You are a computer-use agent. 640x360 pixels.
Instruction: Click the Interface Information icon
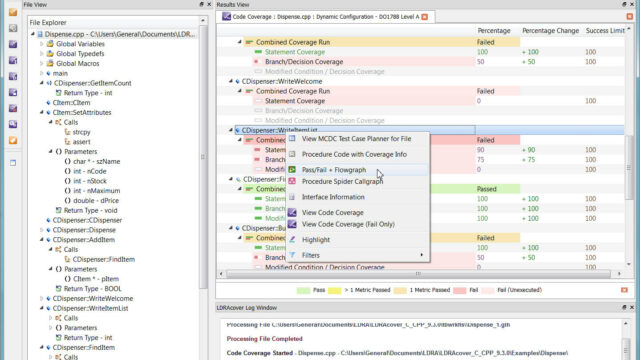(x=292, y=197)
